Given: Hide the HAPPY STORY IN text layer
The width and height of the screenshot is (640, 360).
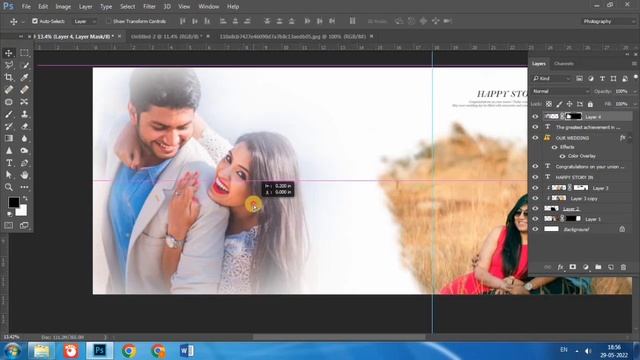Looking at the screenshot, I should 535,177.
